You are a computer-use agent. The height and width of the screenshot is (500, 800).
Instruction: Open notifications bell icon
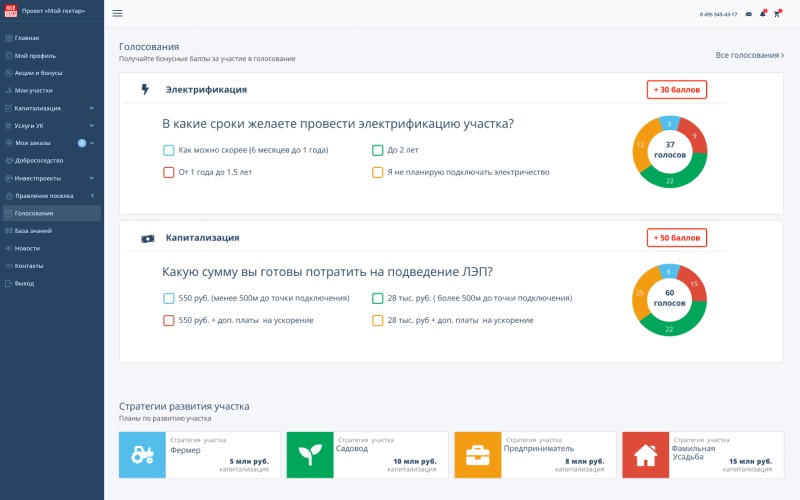tap(762, 14)
